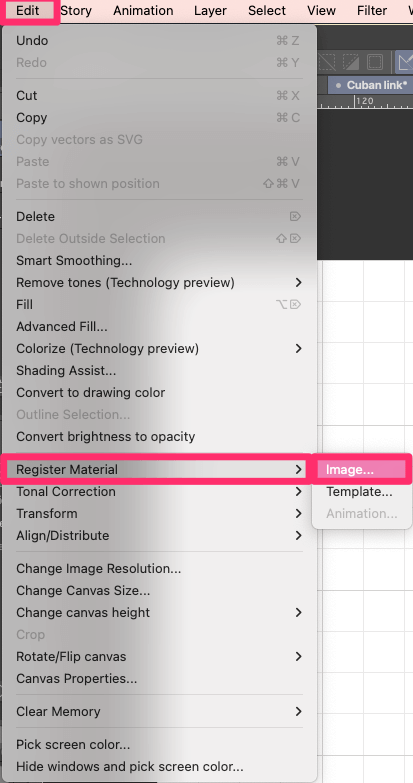Choose Smart Smoothing... command
This screenshot has height=783, width=413.
[159, 261]
